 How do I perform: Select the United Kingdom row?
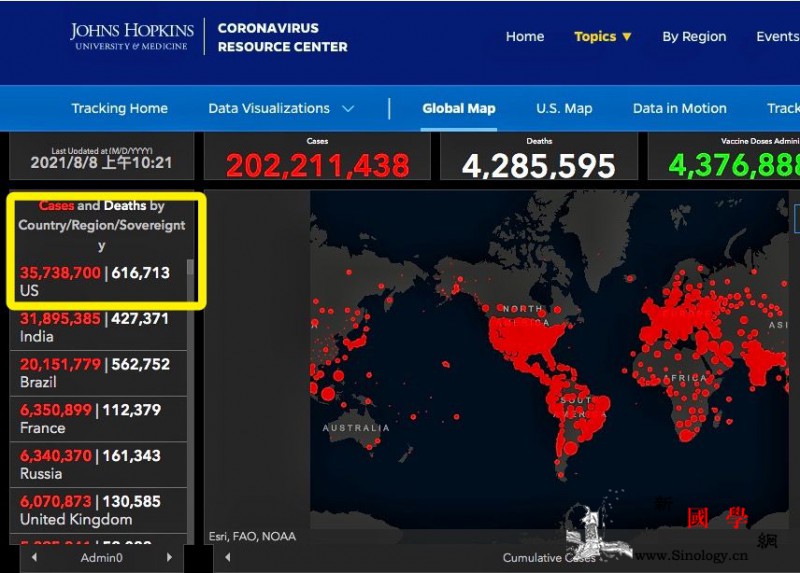(98, 510)
